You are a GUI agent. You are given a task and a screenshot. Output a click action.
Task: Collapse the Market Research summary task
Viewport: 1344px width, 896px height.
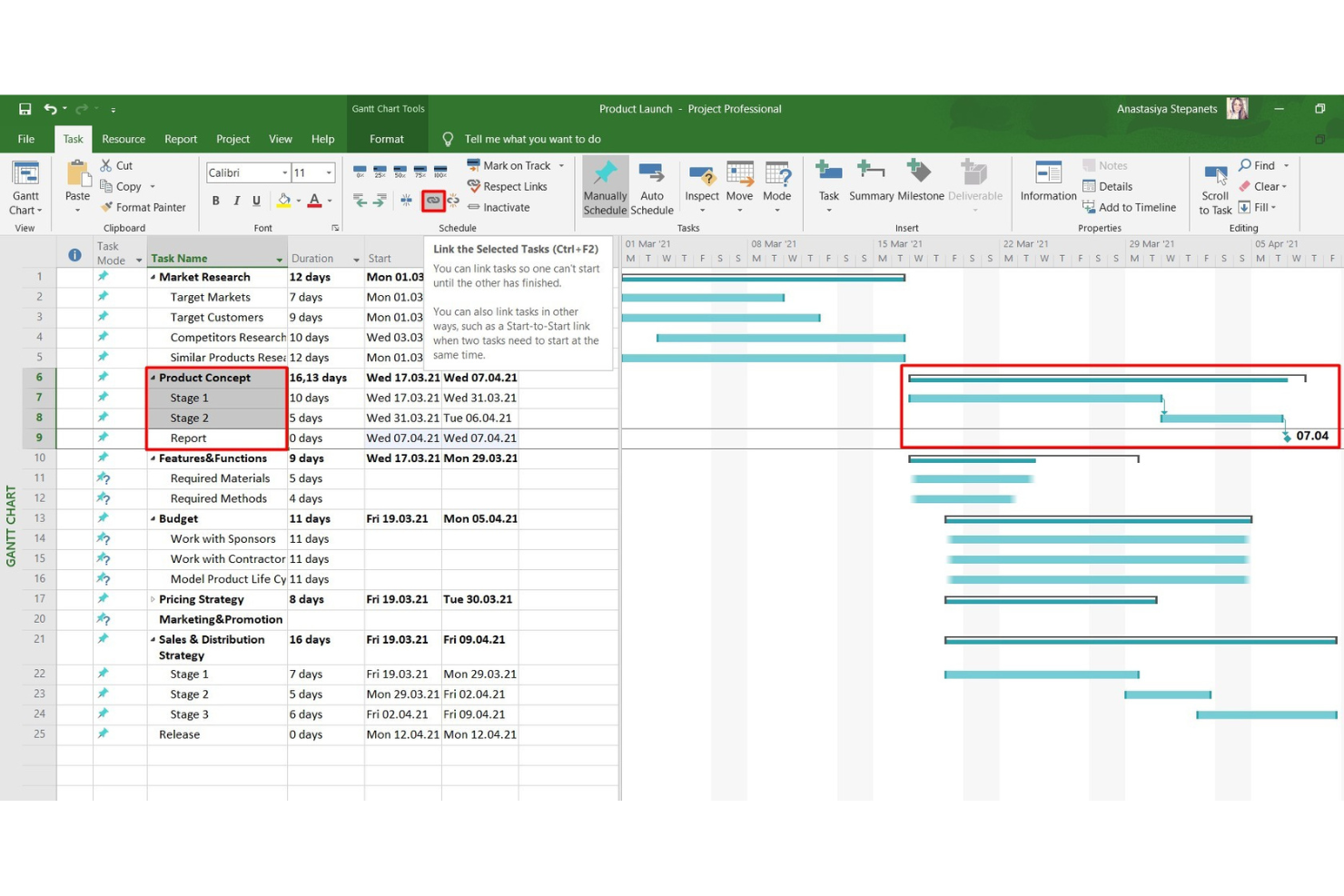point(153,278)
